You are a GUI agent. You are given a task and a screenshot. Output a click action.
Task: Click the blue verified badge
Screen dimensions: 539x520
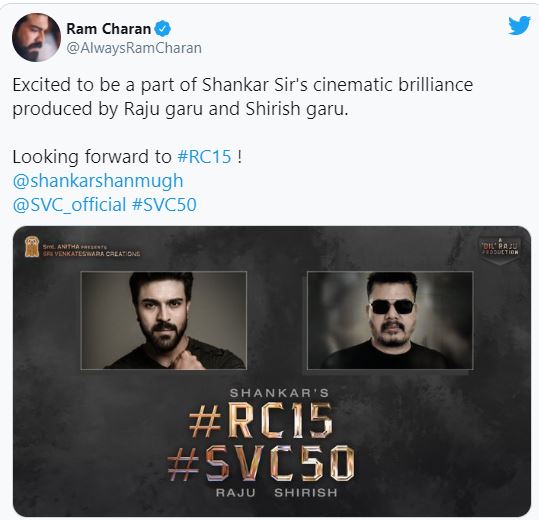163,29
